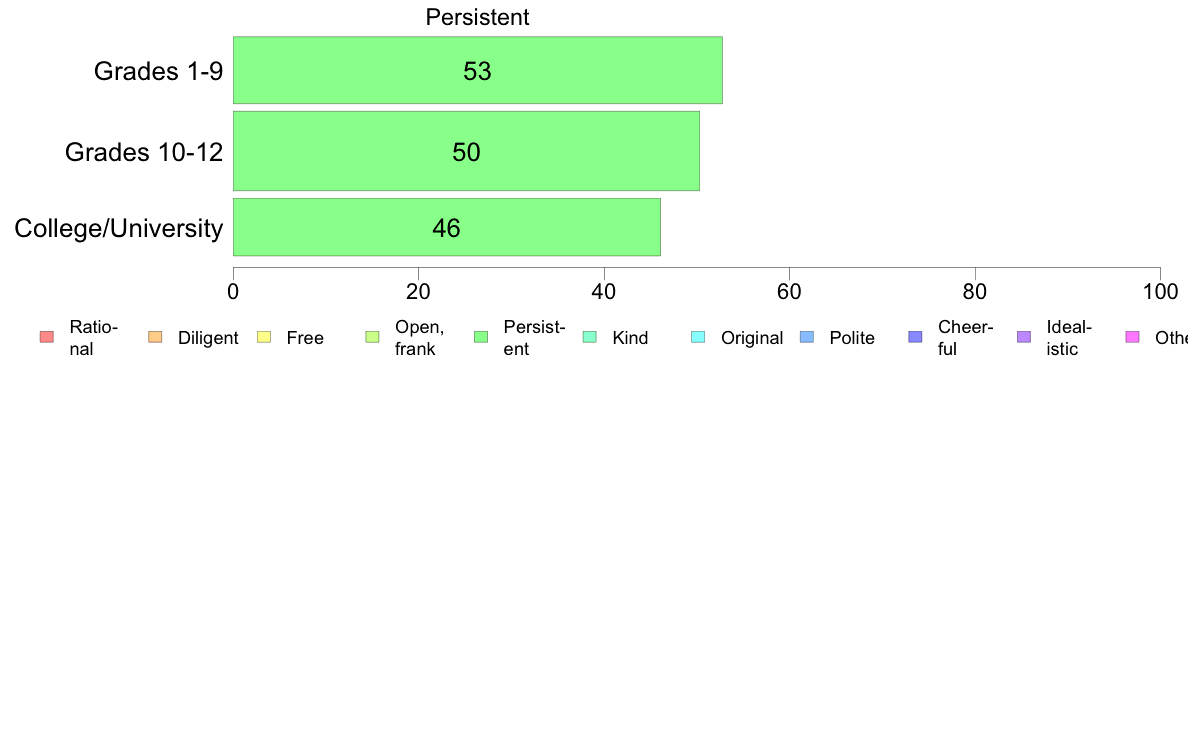Click the 60 tick on the x-axis
The height and width of the screenshot is (736, 1188).
(789, 292)
